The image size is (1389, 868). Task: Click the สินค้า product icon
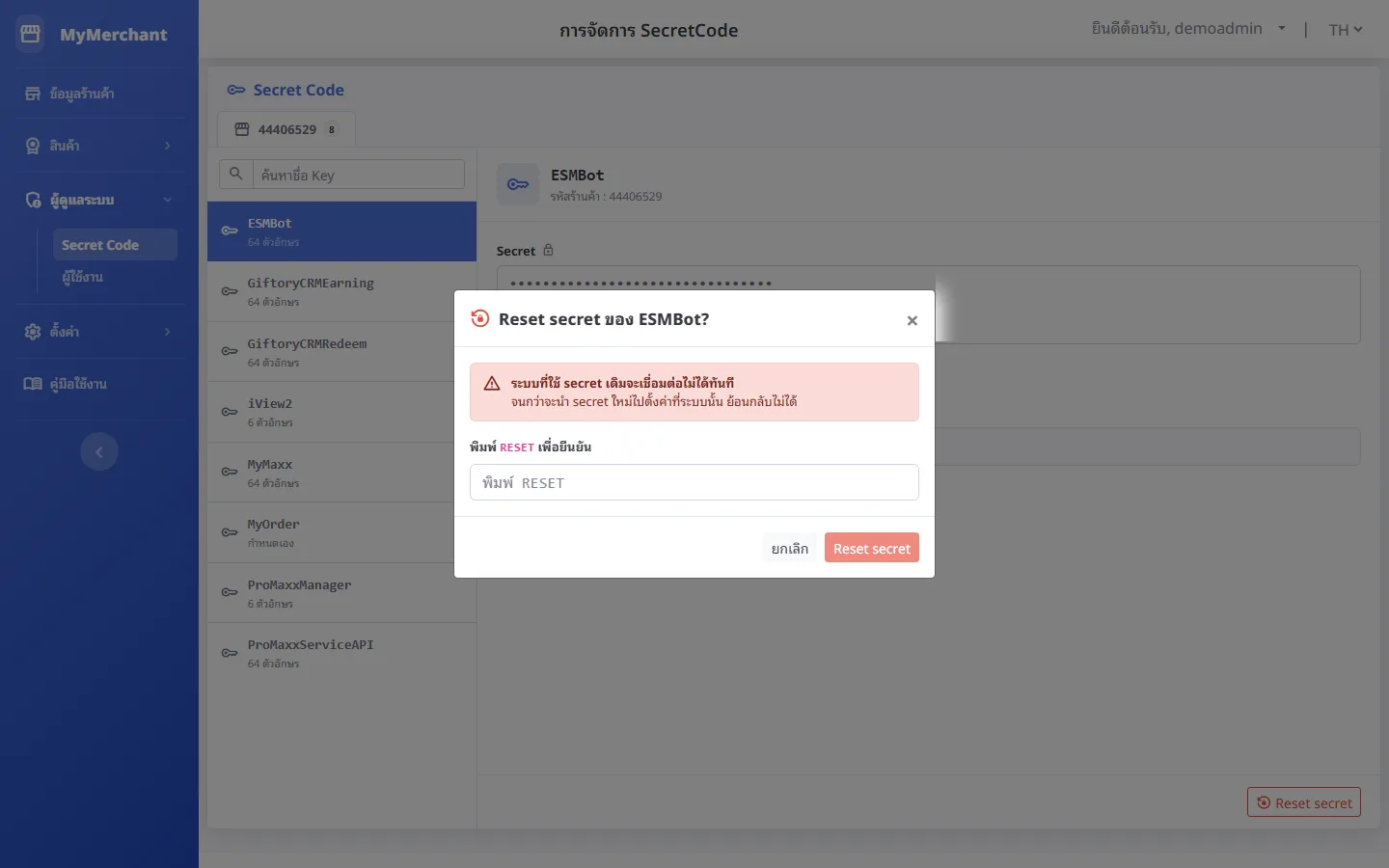(33, 146)
